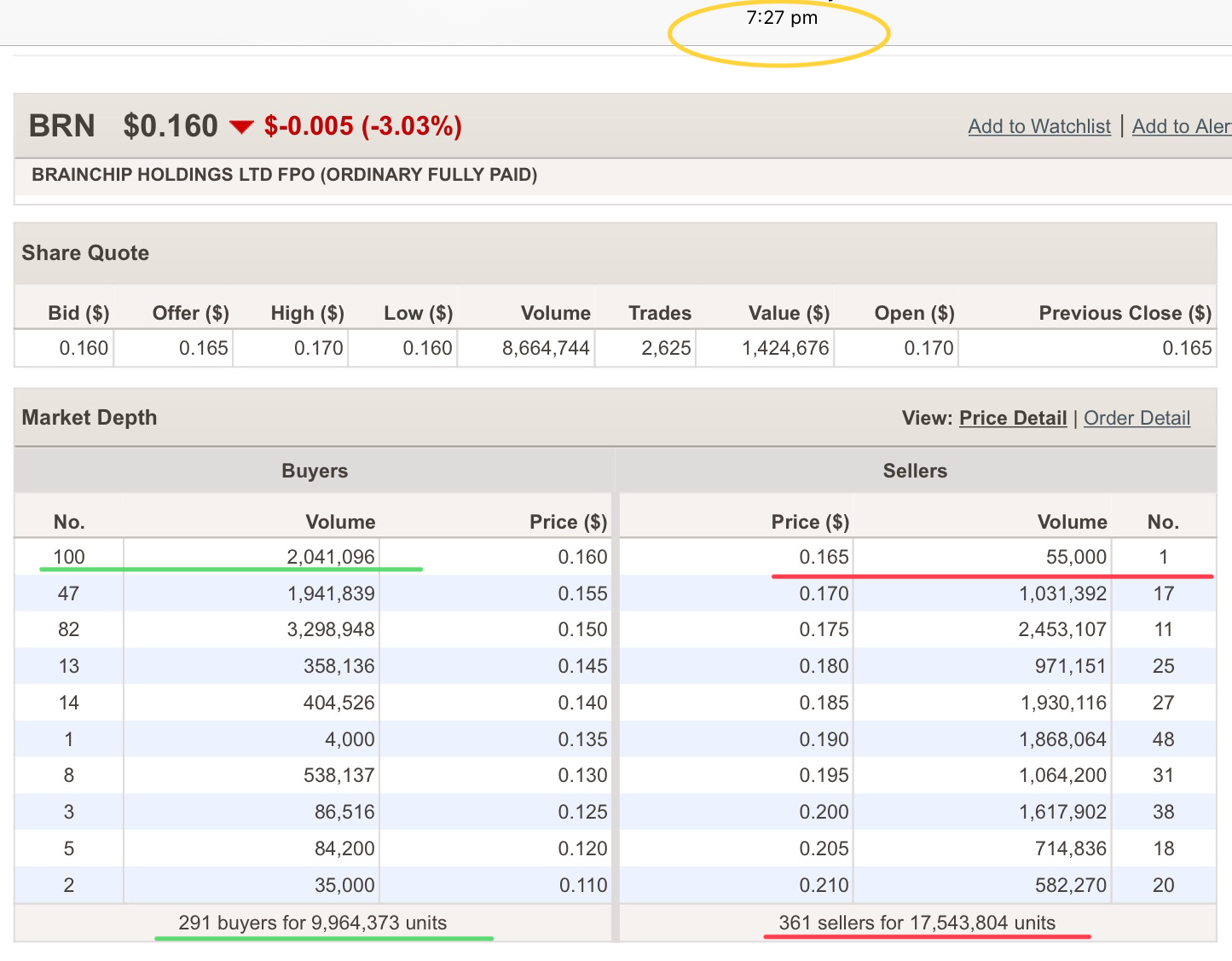Click the Trades value 2,625
Screen dimensions: 1232x961
pyautogui.click(x=666, y=348)
